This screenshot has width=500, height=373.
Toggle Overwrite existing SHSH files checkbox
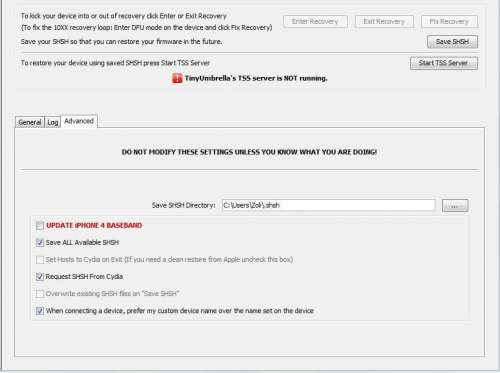pos(40,294)
